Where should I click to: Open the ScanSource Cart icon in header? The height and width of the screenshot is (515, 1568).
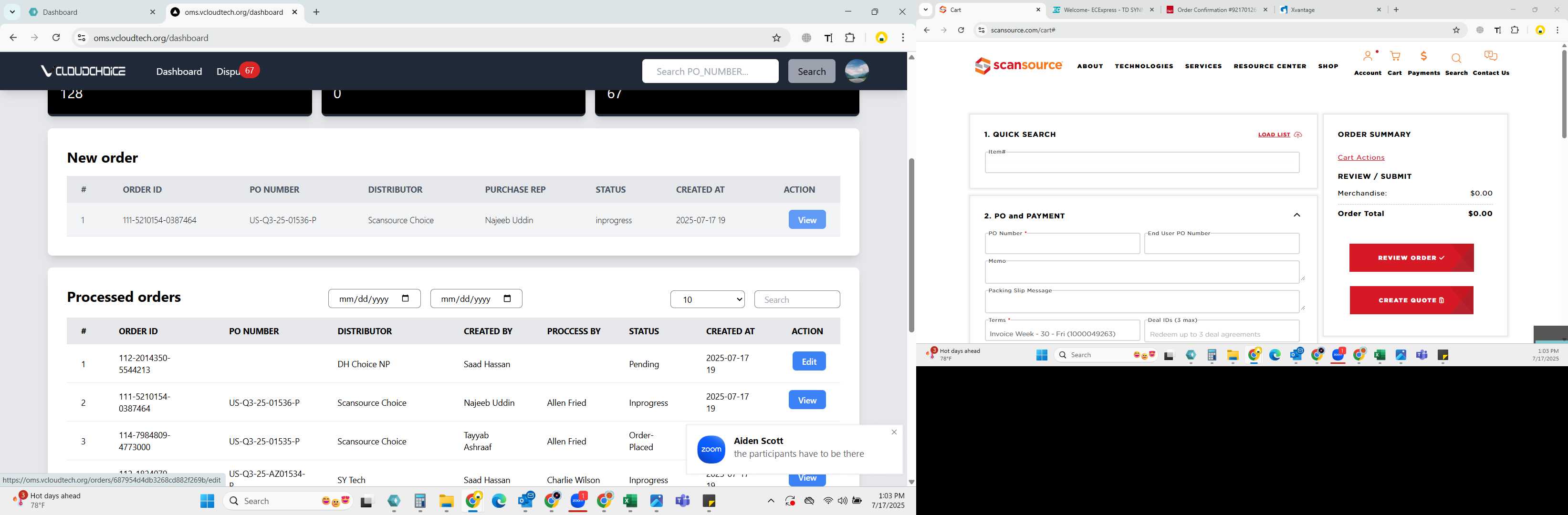click(x=1394, y=57)
